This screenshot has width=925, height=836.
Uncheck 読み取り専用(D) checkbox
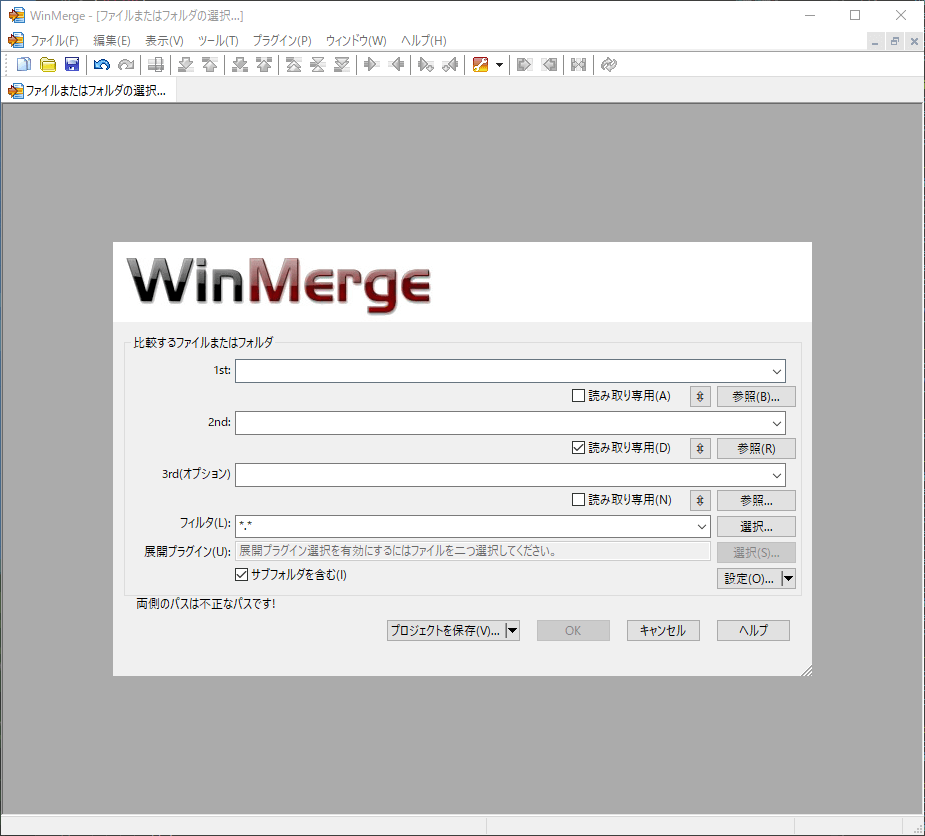coord(578,448)
